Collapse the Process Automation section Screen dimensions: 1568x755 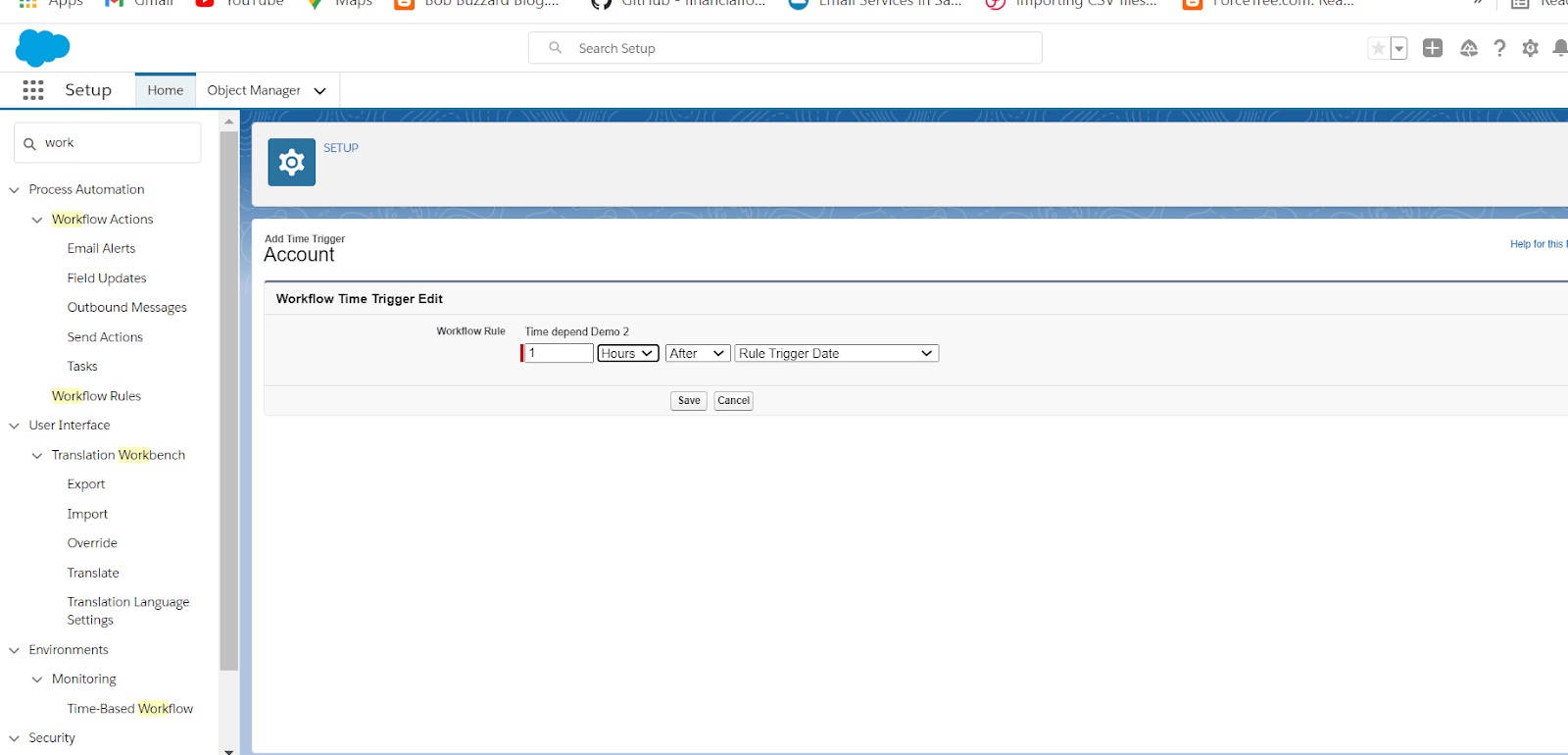click(15, 190)
